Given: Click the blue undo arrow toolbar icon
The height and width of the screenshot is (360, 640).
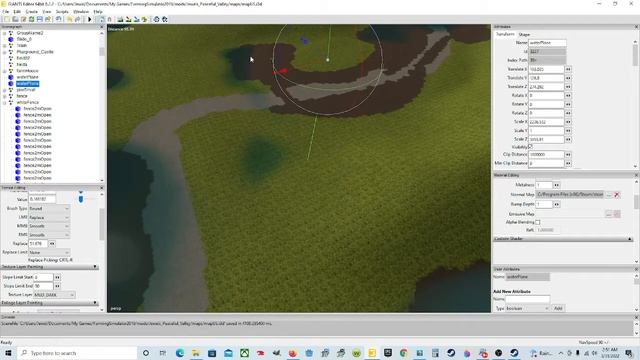Looking at the screenshot, I should tap(59, 19).
